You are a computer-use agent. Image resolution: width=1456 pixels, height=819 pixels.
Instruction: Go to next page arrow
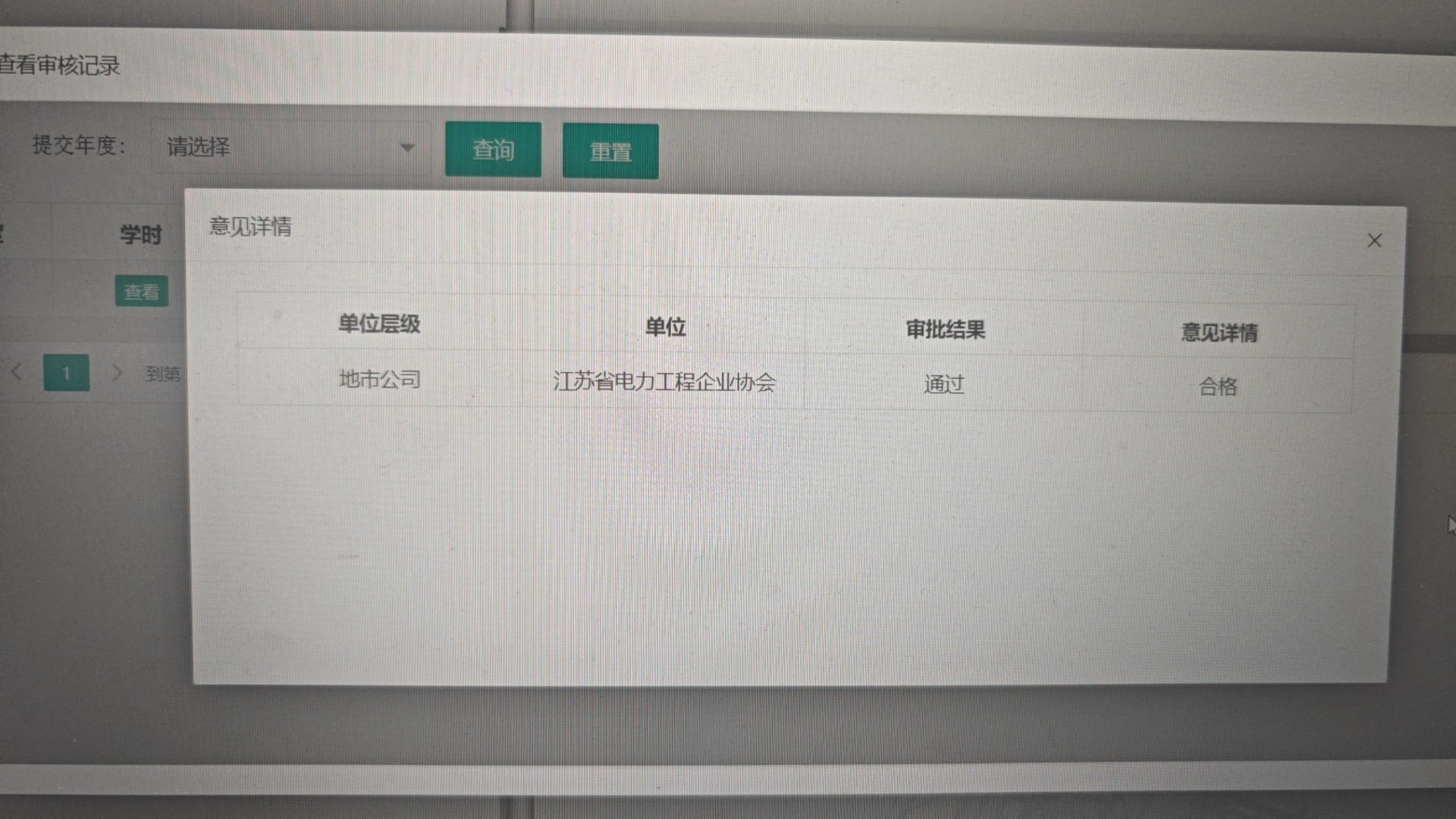(x=116, y=373)
